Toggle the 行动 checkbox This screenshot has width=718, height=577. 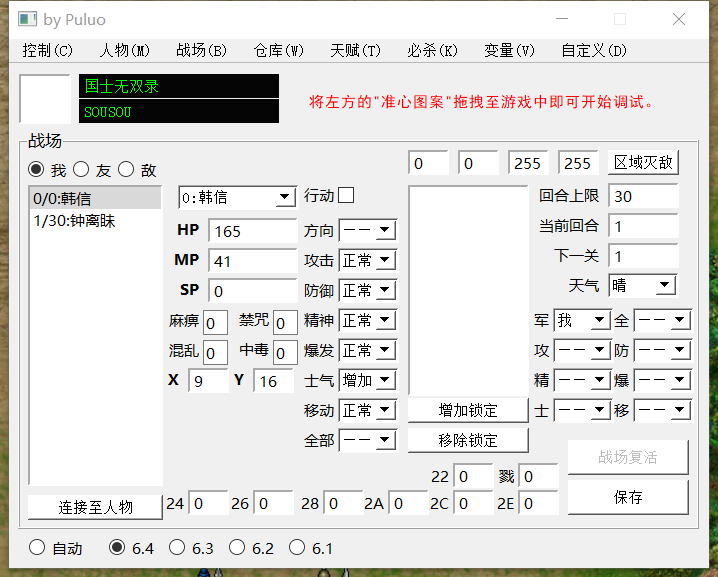pos(346,195)
